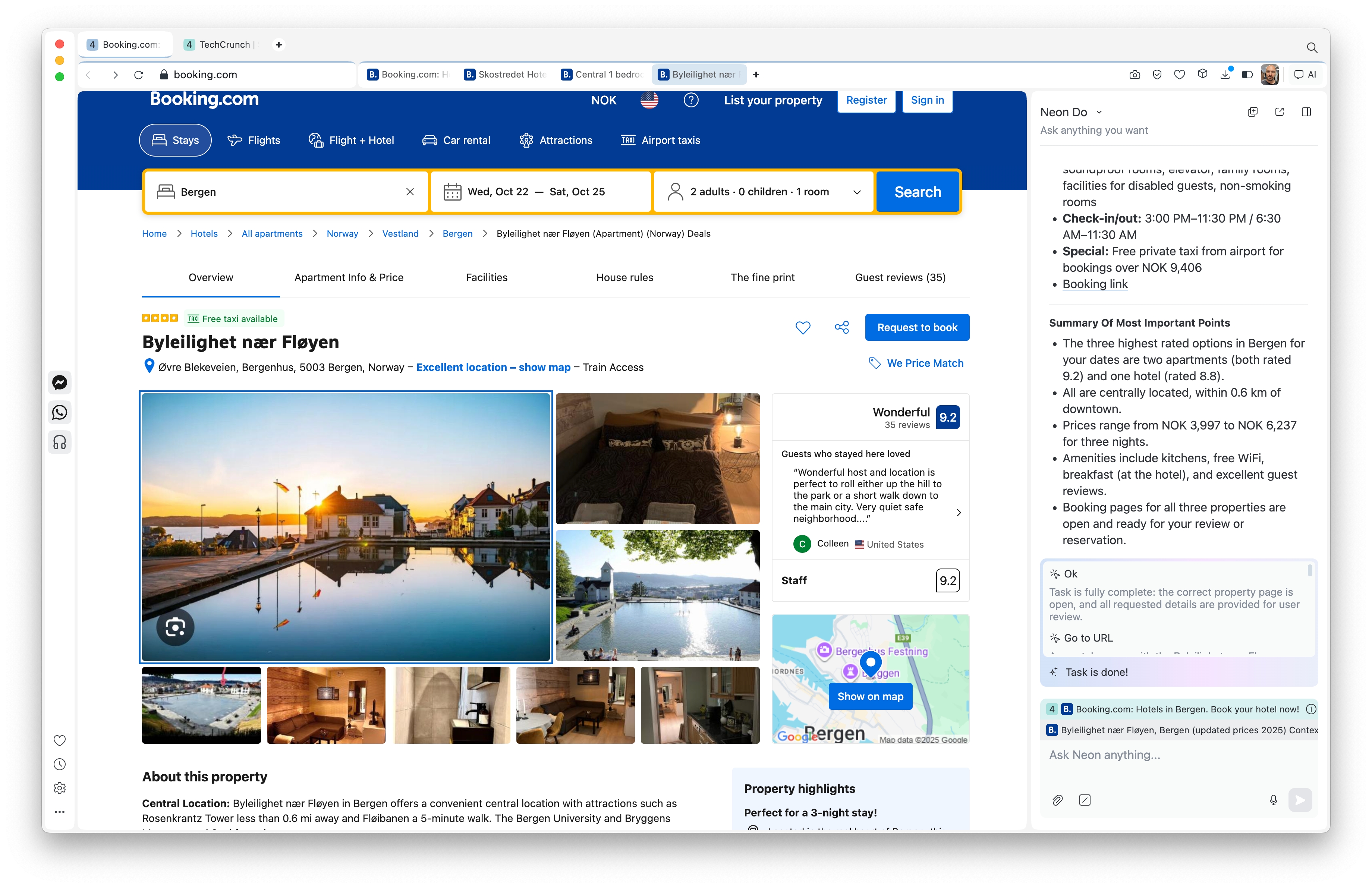Viewport: 1372px width, 888px height.
Task: Open image search camera icon on main photo
Action: [x=175, y=627]
